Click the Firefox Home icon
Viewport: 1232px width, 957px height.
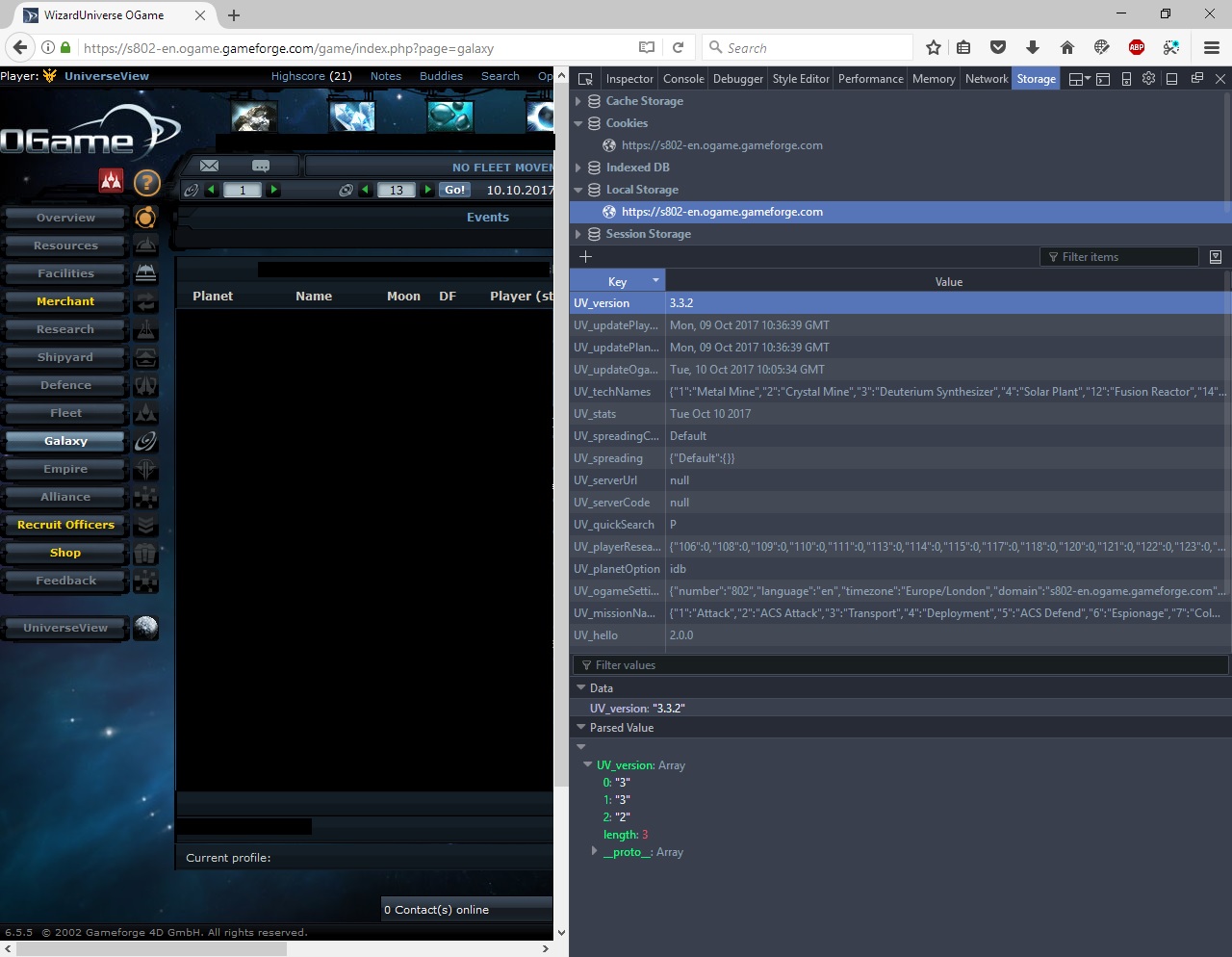1067,47
